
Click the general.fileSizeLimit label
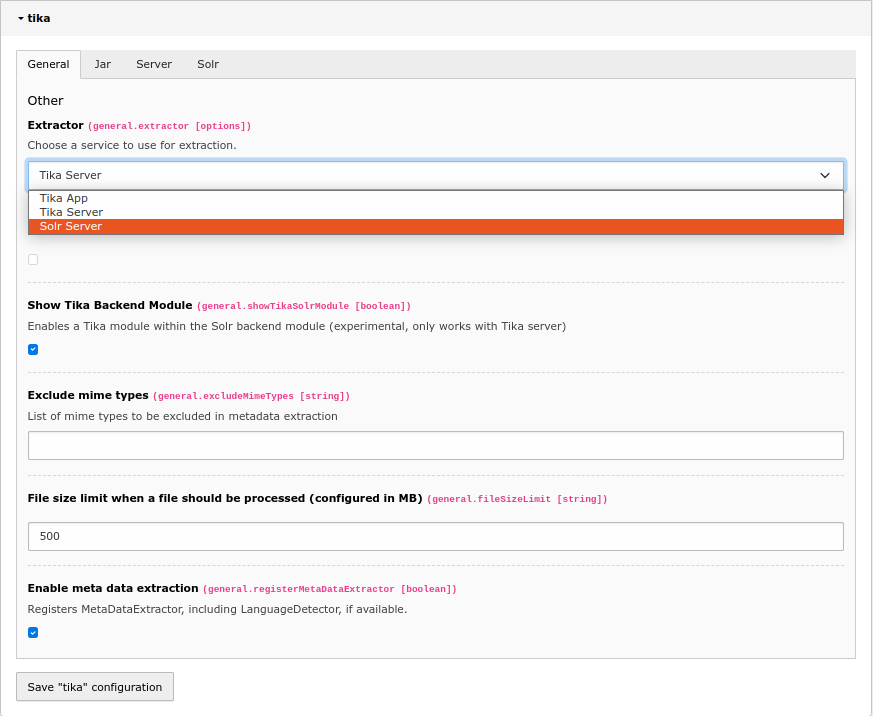click(517, 498)
